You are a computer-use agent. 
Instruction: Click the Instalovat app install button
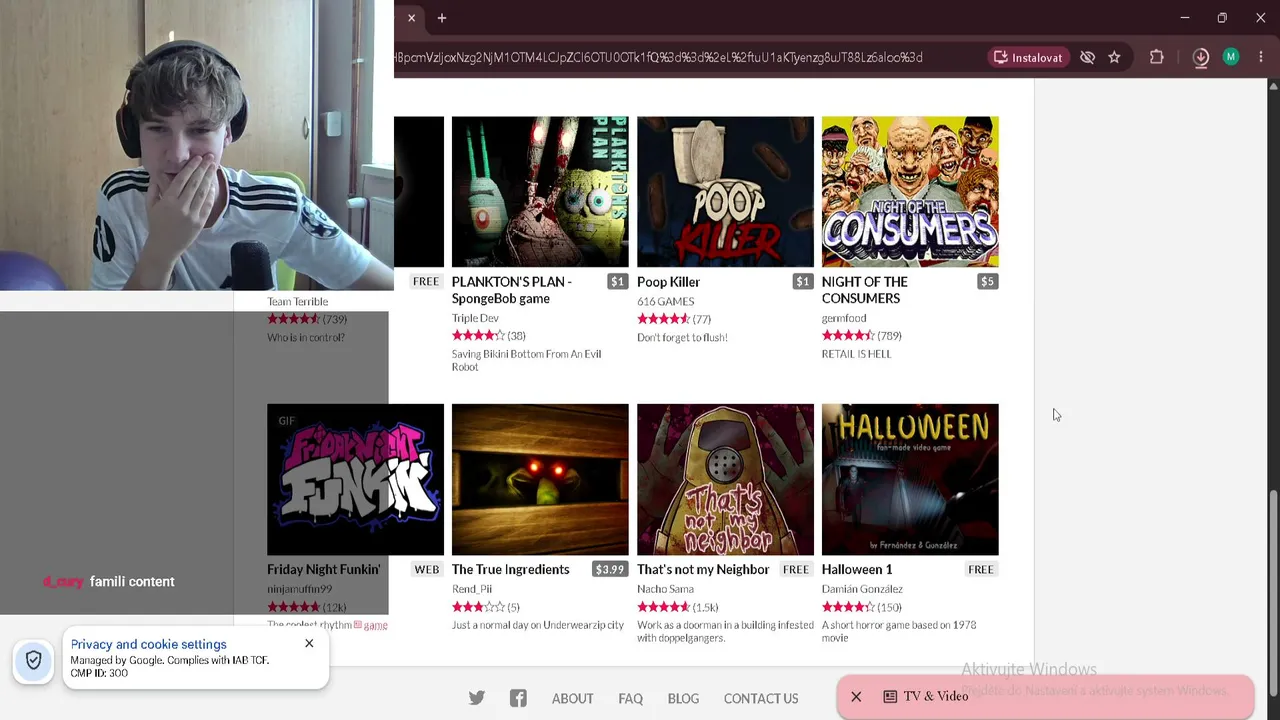pyautogui.click(x=1028, y=57)
